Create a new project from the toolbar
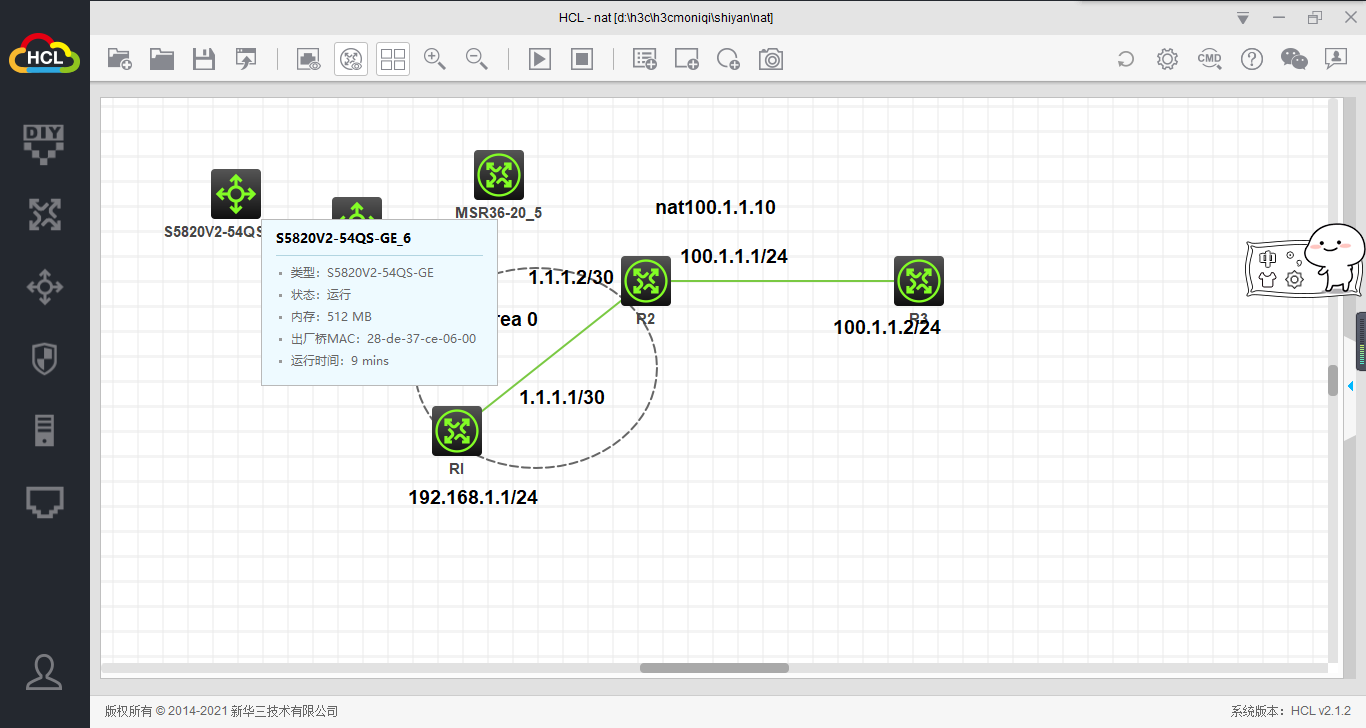Screen dimensions: 1366x728 click(119, 59)
